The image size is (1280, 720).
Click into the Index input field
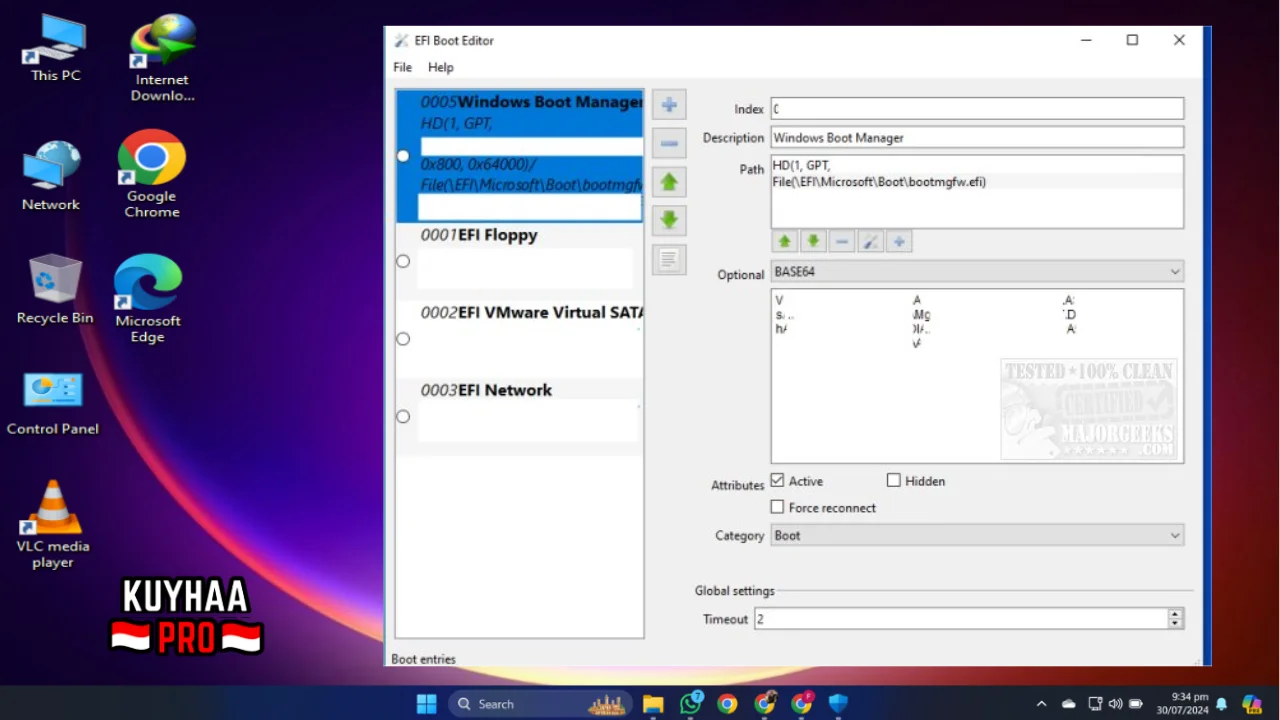[x=977, y=109]
